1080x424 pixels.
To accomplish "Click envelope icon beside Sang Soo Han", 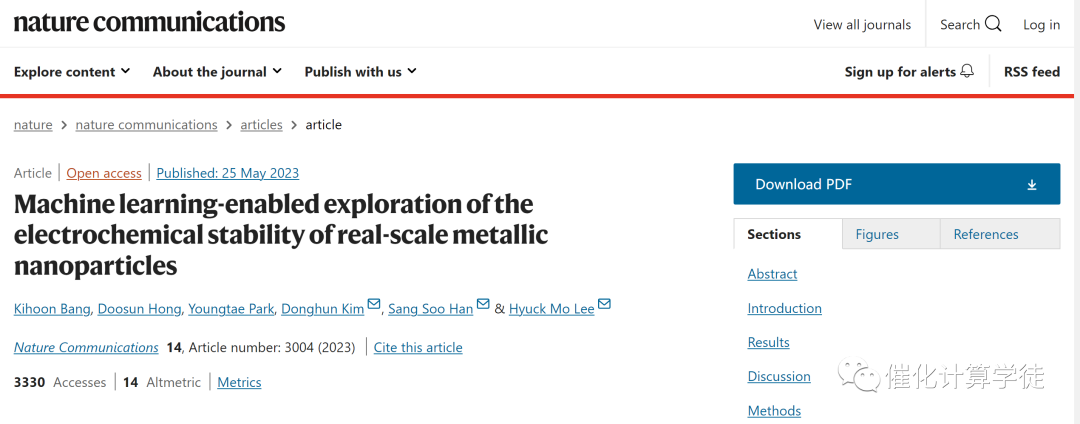I will click(x=483, y=305).
